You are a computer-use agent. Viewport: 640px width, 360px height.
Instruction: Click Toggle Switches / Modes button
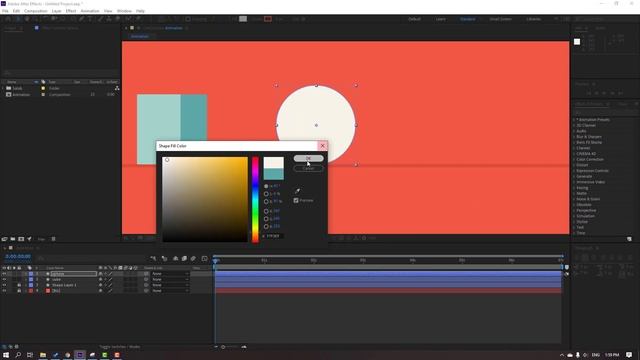pos(120,347)
